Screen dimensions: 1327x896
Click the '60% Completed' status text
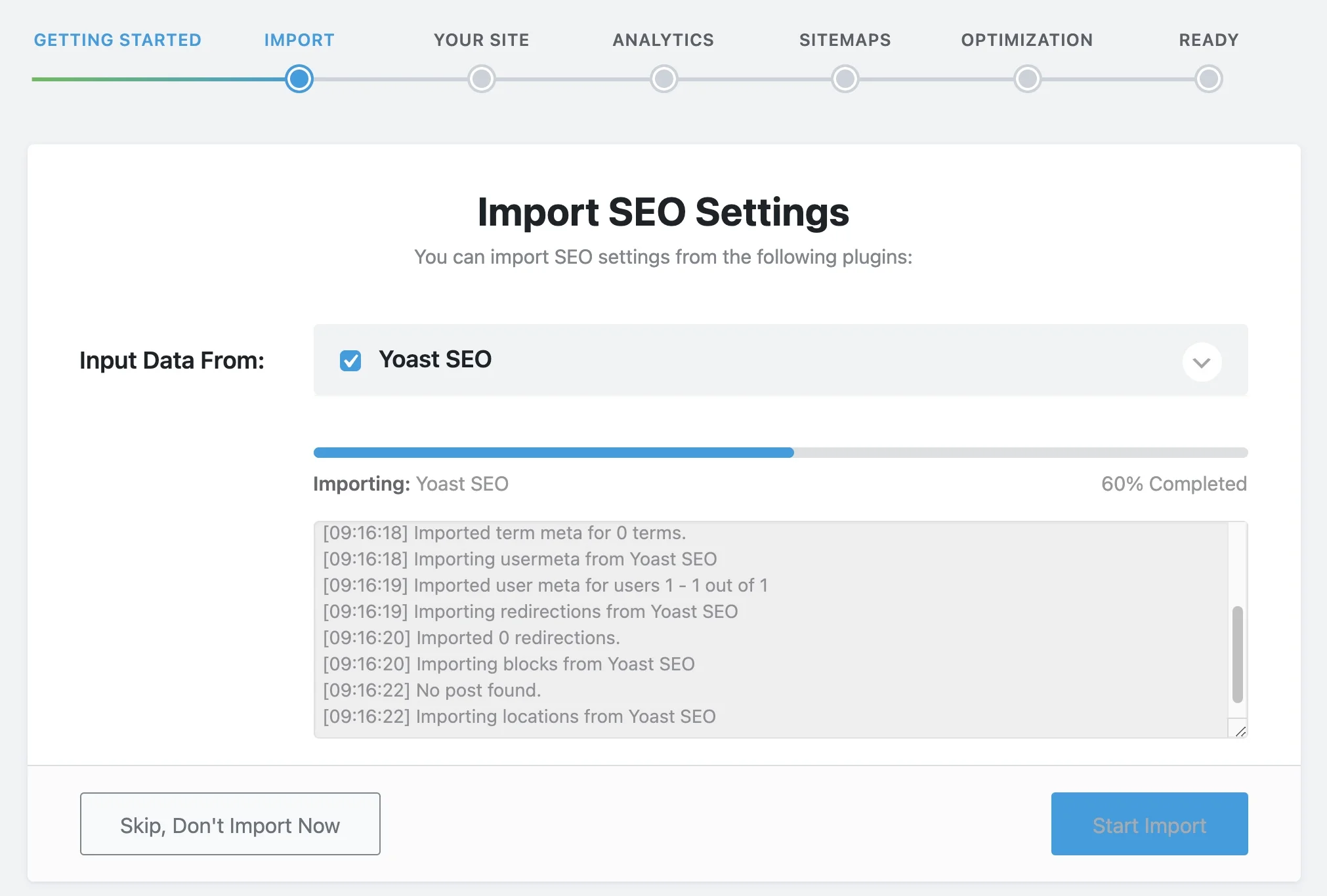tap(1174, 484)
